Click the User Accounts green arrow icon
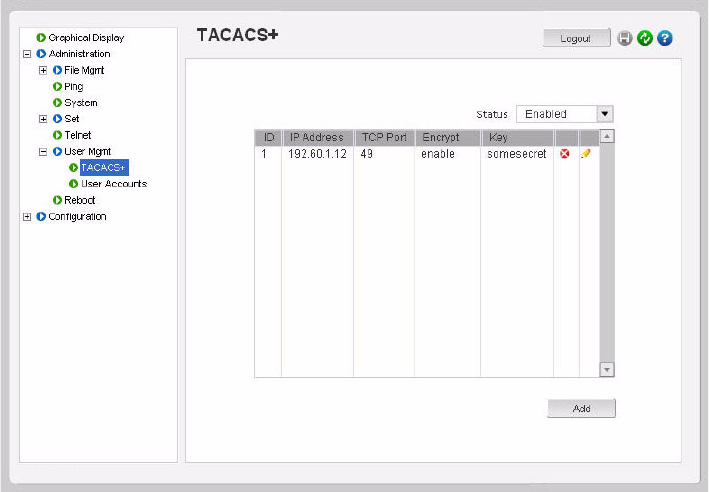Image resolution: width=709 pixels, height=492 pixels. tap(73, 184)
